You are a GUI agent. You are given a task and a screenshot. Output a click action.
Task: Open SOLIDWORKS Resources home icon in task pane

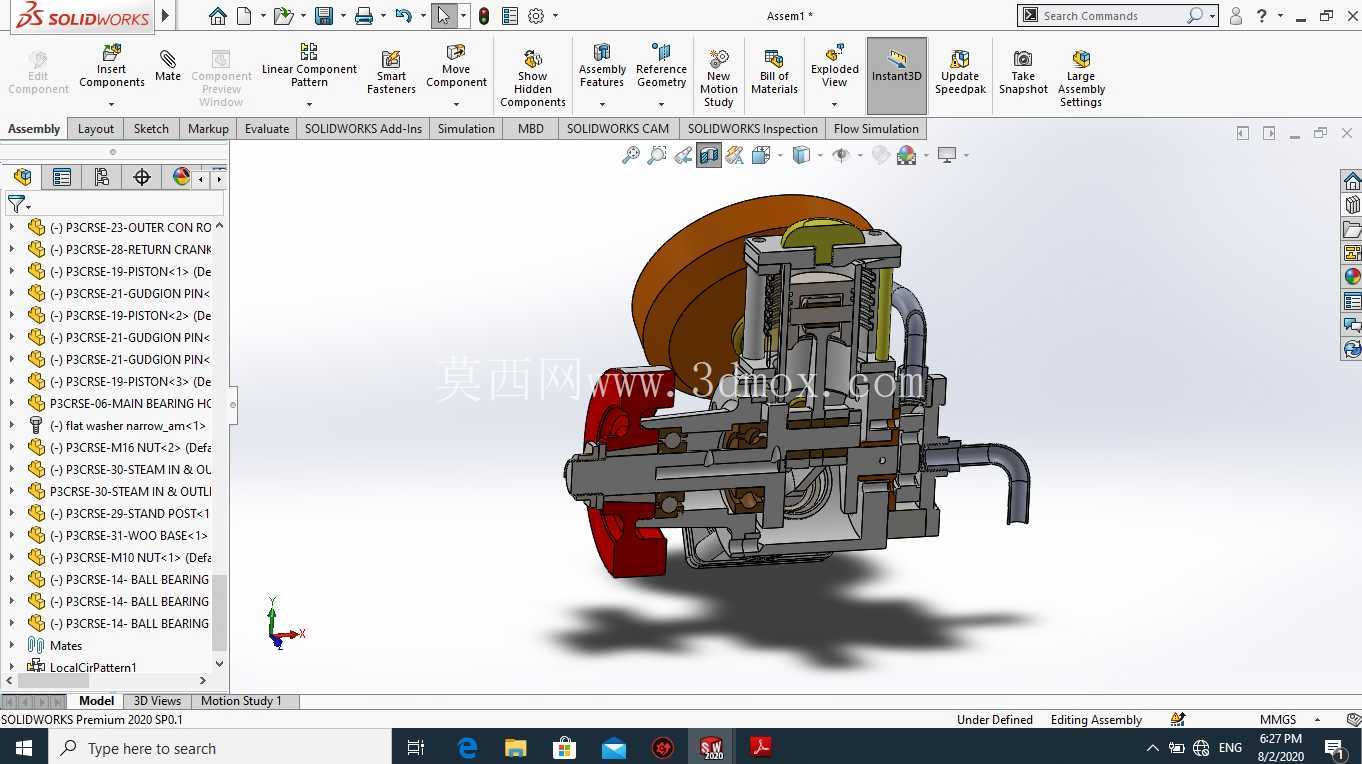pos(1352,181)
